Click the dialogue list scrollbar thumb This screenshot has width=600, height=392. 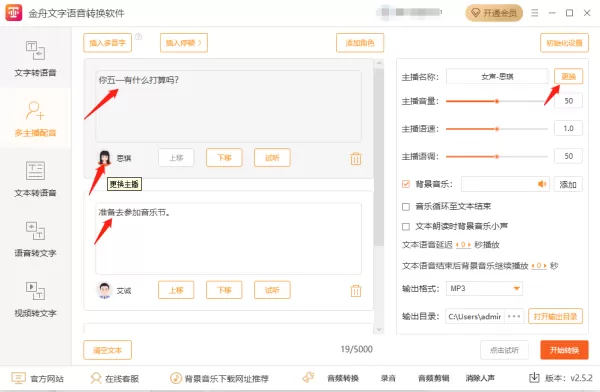pyautogui.click(x=379, y=157)
